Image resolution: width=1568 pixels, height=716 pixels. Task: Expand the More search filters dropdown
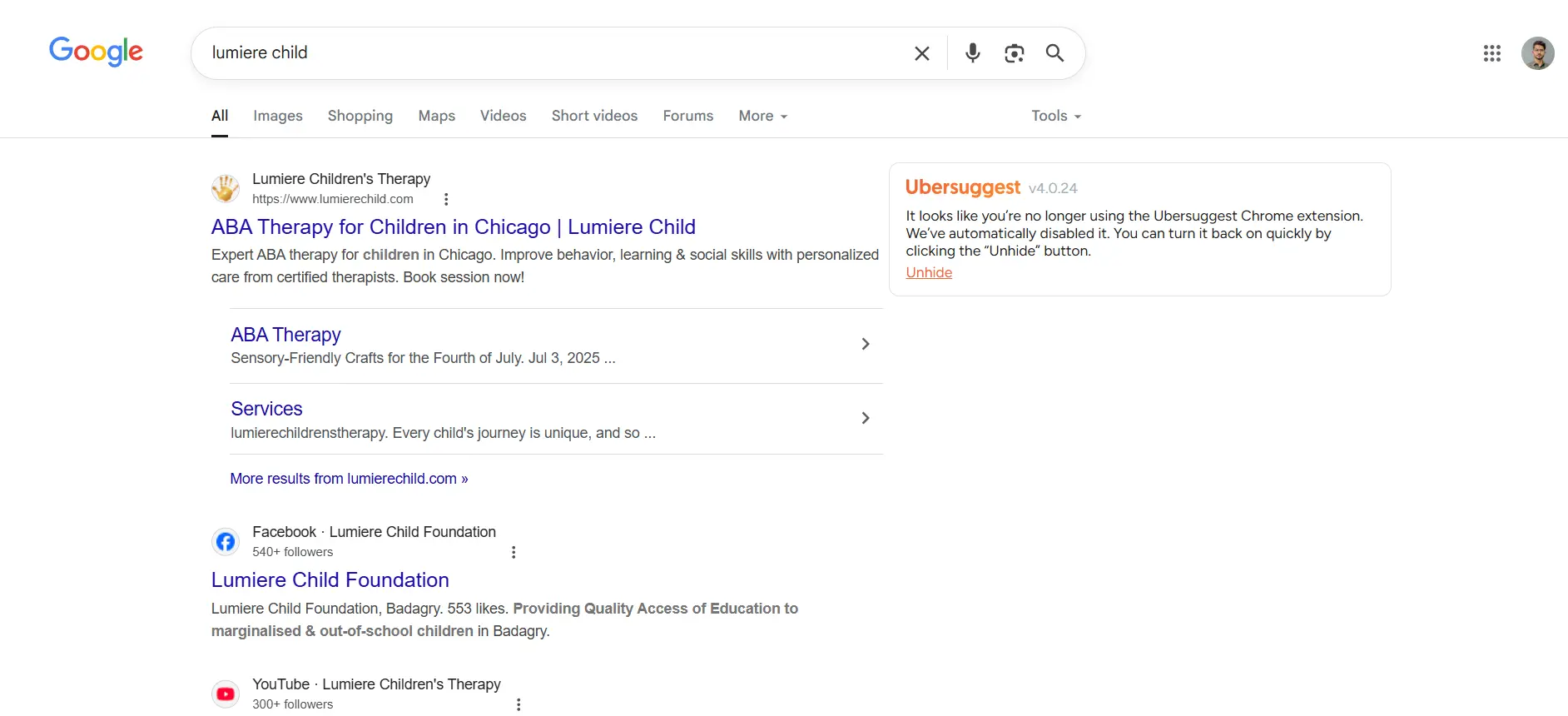(x=763, y=116)
